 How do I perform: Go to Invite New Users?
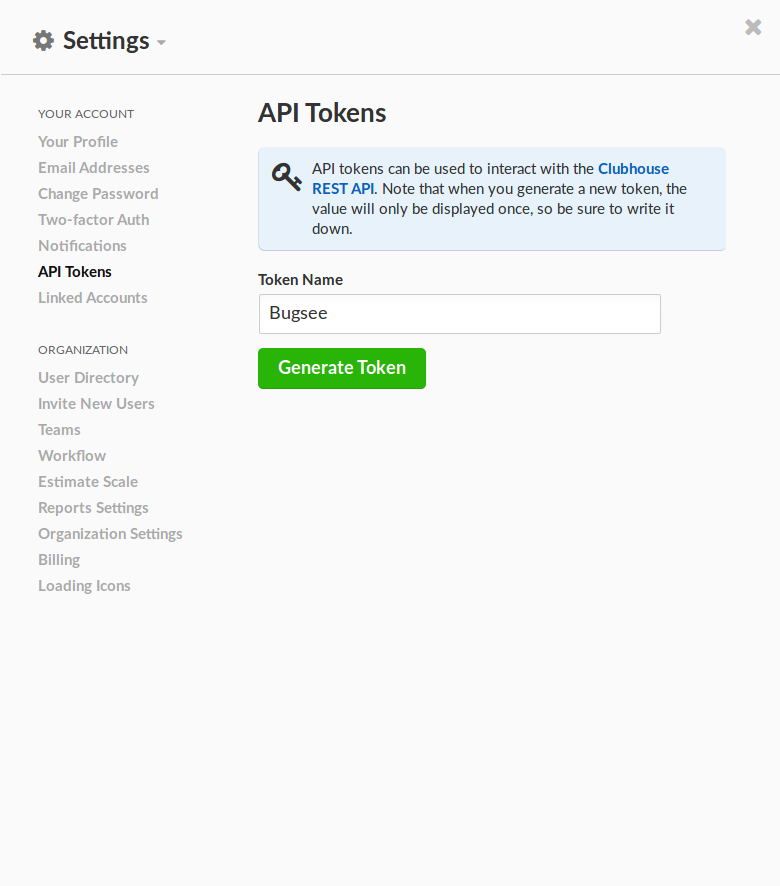point(96,403)
